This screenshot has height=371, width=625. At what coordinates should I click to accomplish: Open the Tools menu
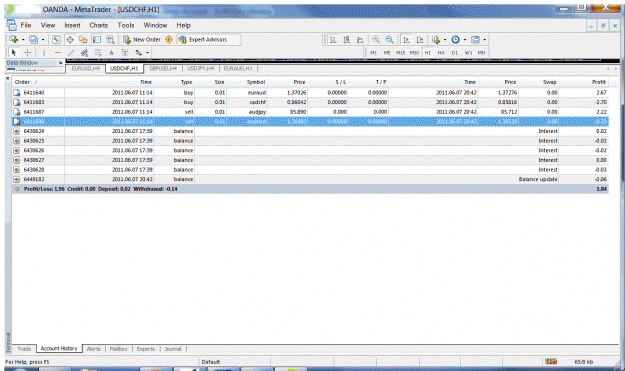click(126, 25)
